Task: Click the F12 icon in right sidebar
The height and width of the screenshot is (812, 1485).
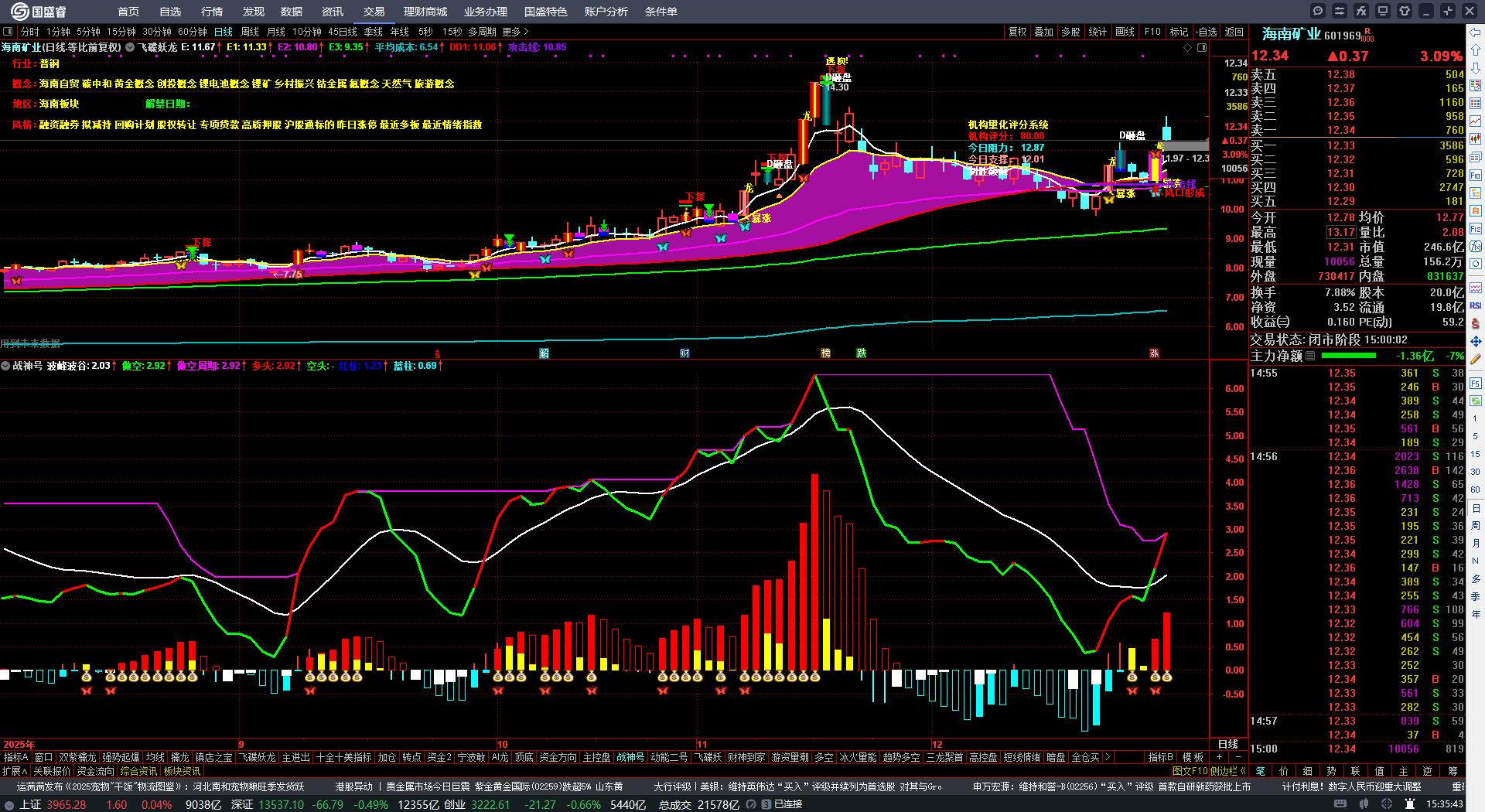Action: pyautogui.click(x=1476, y=229)
